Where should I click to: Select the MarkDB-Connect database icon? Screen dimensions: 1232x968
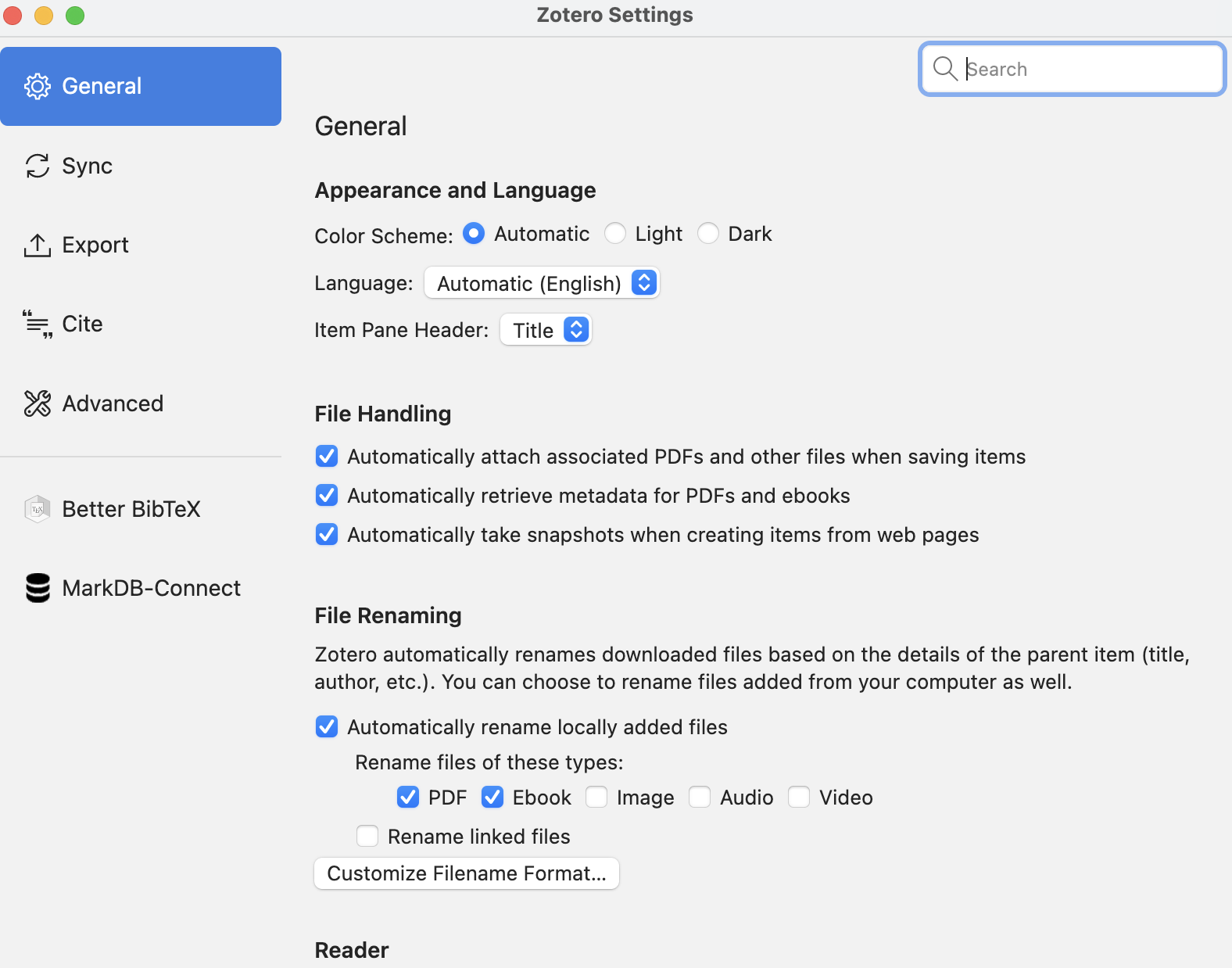click(38, 588)
